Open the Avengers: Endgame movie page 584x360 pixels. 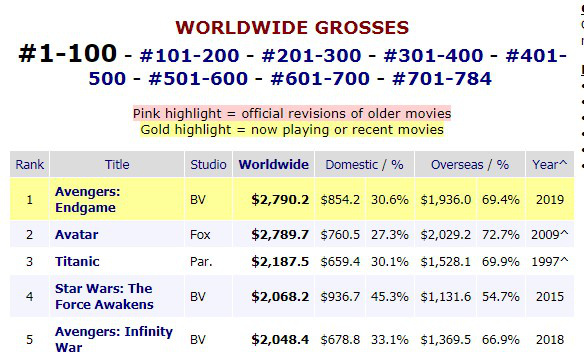(88, 200)
